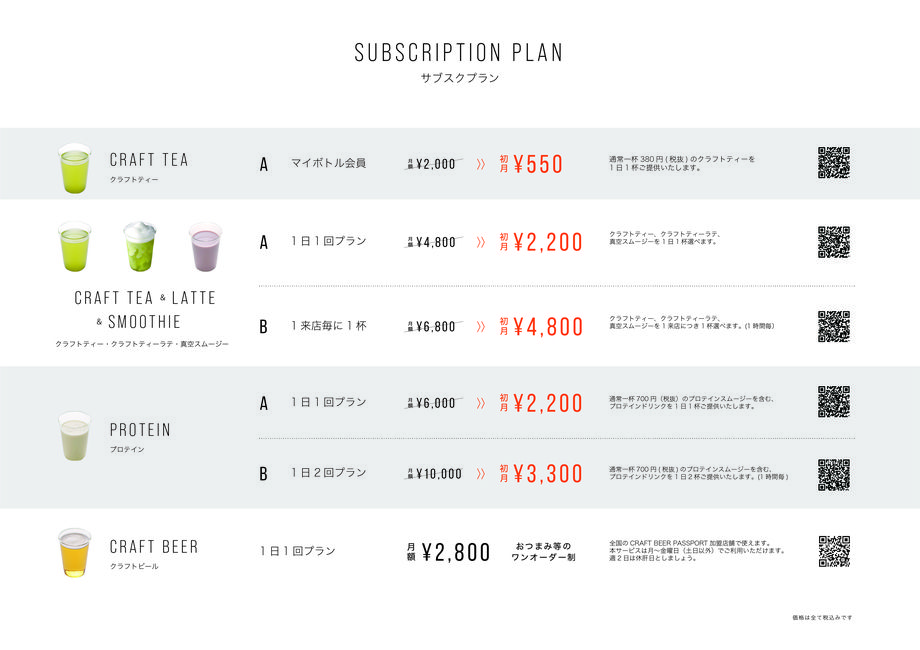Click the SUBSCRIPTION PLAN heading
Image resolution: width=920 pixels, height=650 pixels.
[x=459, y=53]
